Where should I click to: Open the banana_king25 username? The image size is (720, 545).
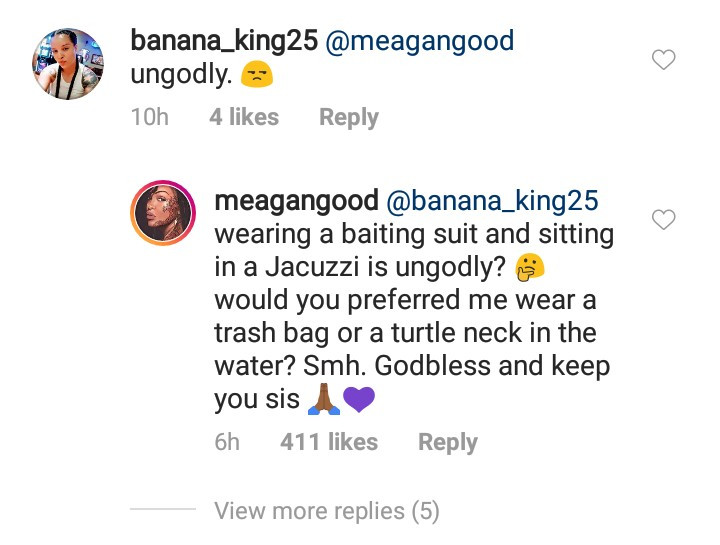coord(224,40)
